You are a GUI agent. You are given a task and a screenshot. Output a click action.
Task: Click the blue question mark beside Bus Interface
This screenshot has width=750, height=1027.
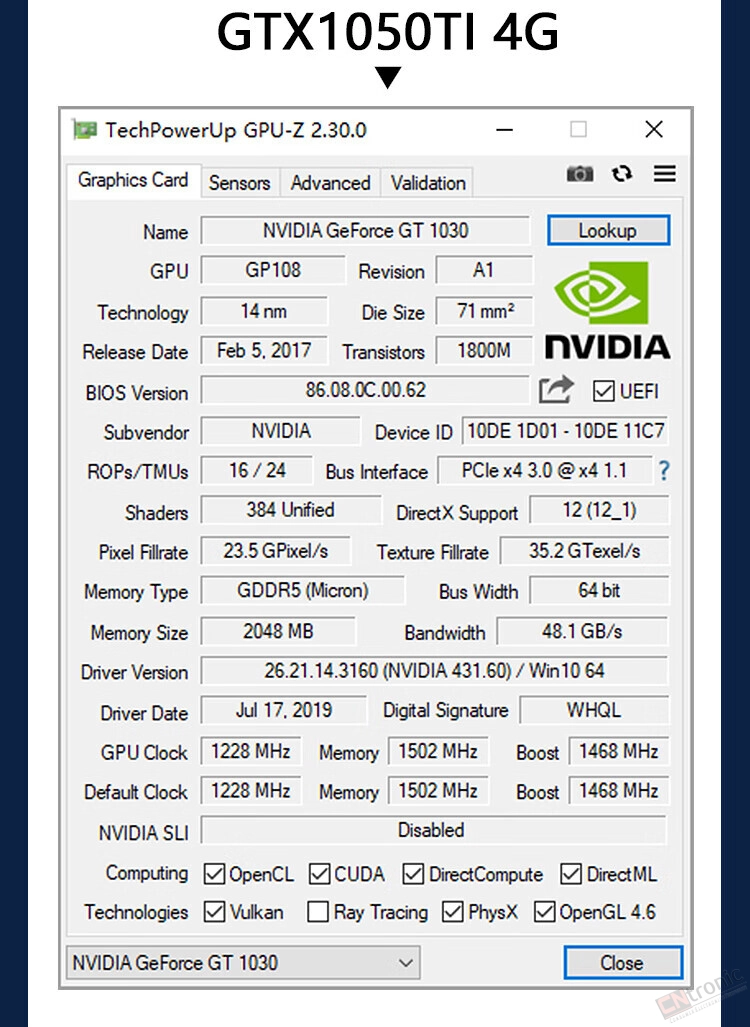[x=664, y=471]
